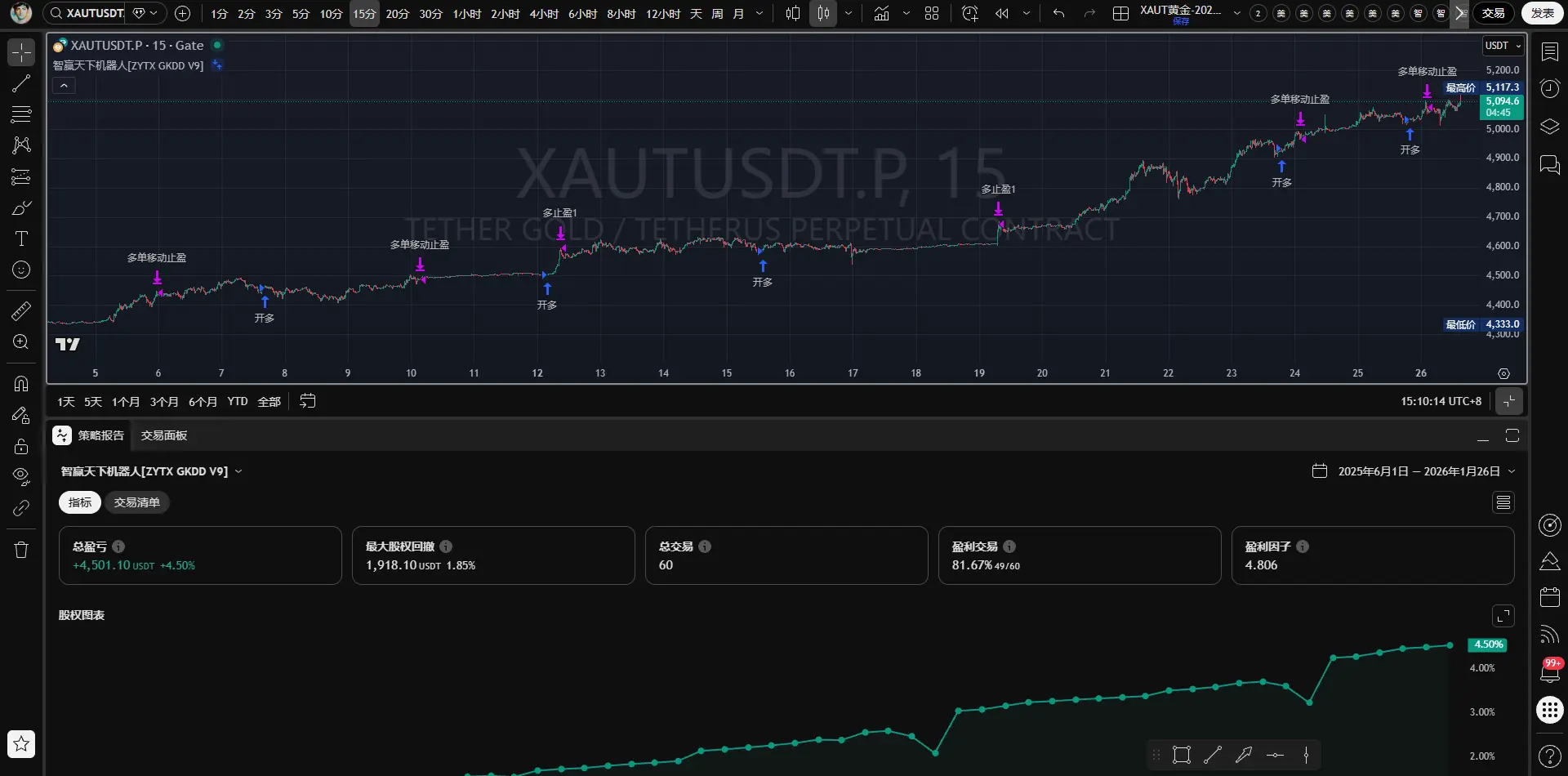
Task: Select the trend line drawing tool
Action: coord(21,83)
